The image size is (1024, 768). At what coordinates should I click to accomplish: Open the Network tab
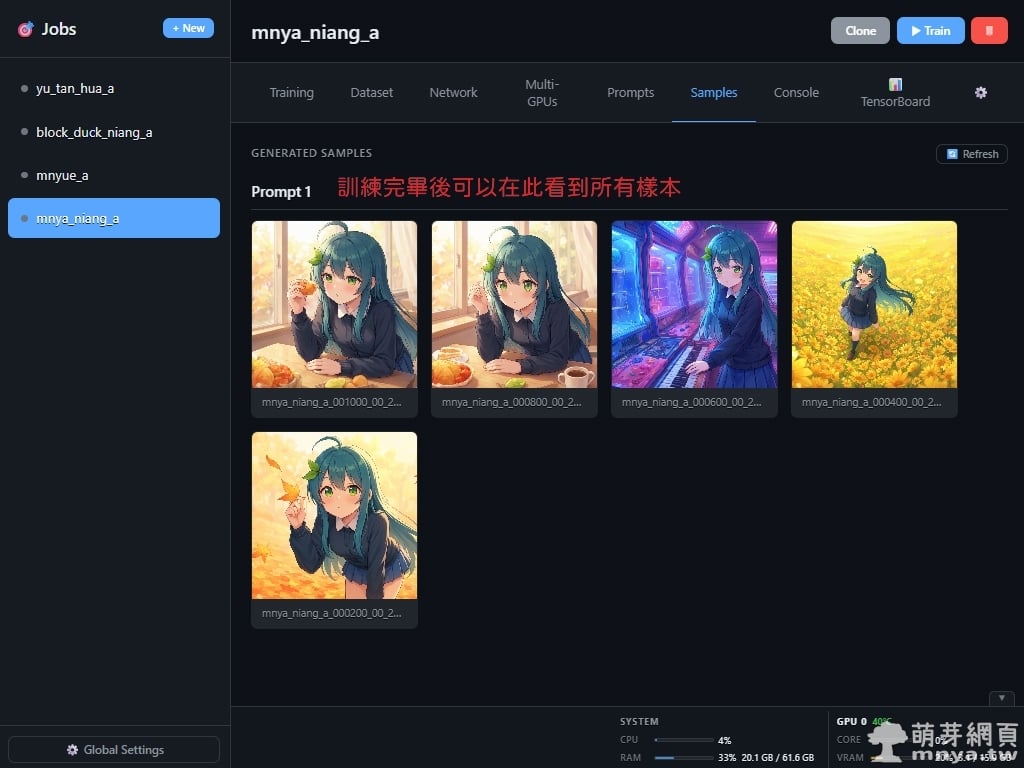(453, 93)
